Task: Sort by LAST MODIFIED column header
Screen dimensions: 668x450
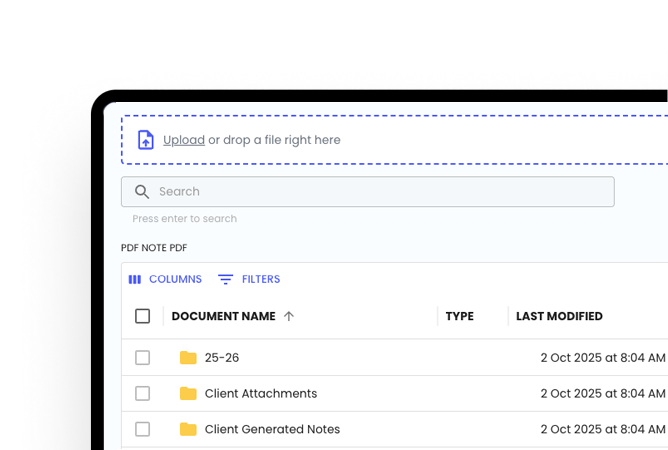Action: click(x=559, y=316)
